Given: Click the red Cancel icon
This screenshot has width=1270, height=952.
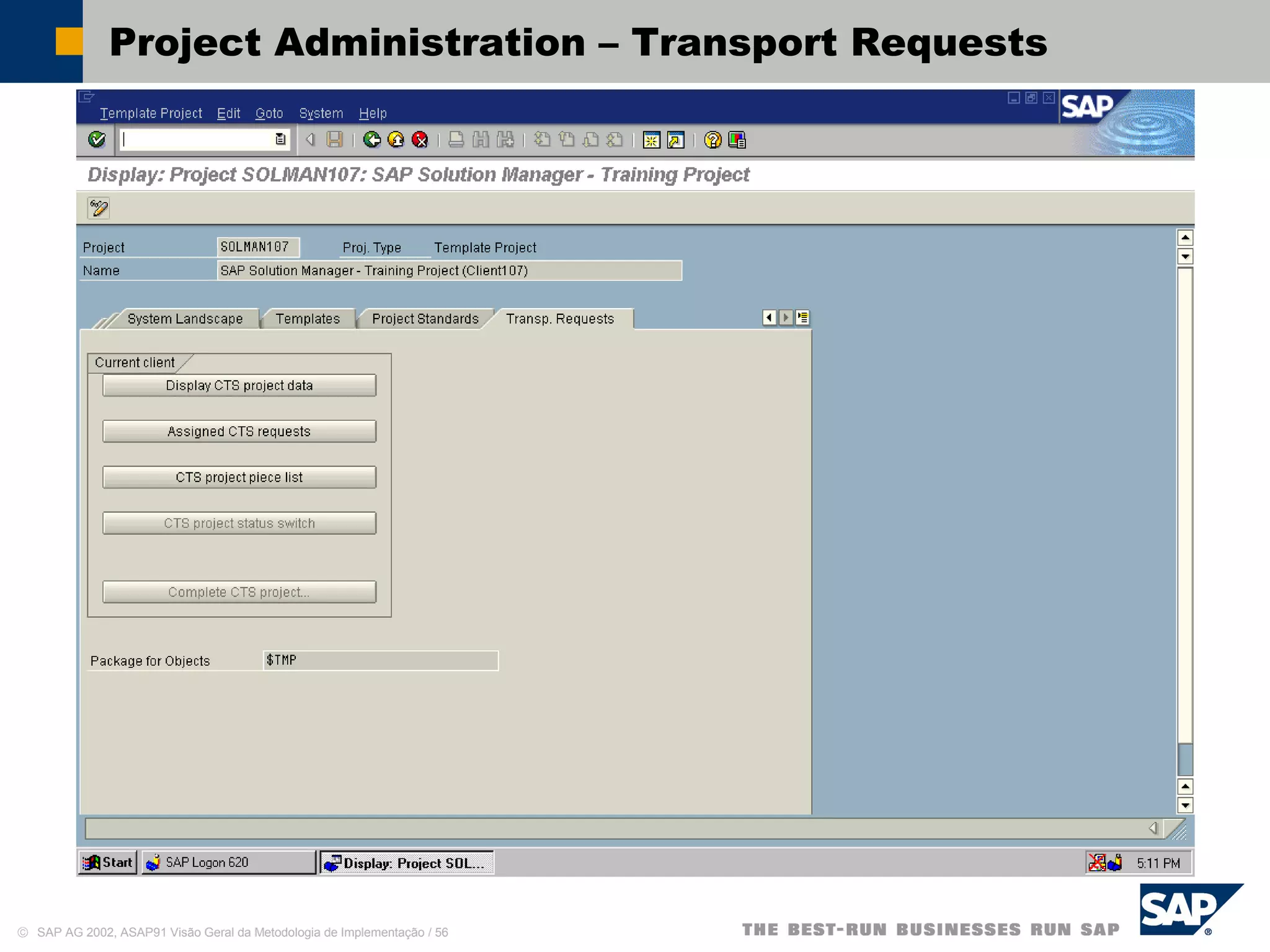Looking at the screenshot, I should [x=420, y=140].
